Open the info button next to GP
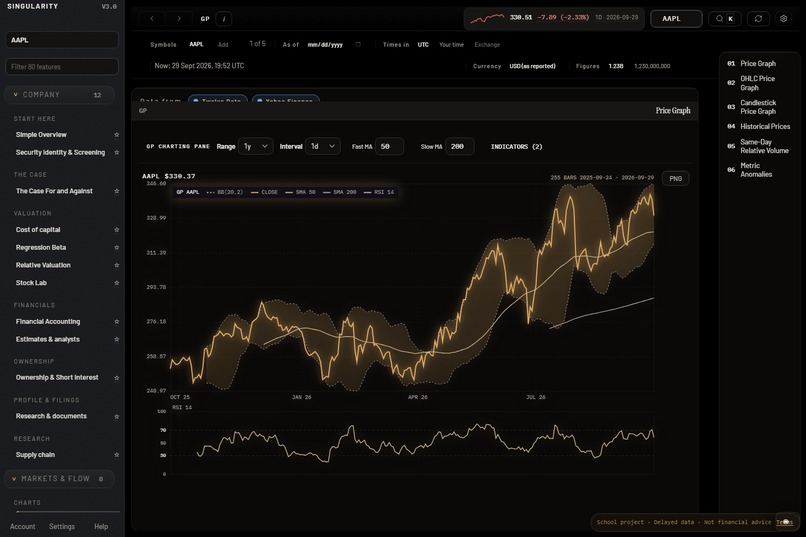Screen dimensions: 806x537 [224, 18]
